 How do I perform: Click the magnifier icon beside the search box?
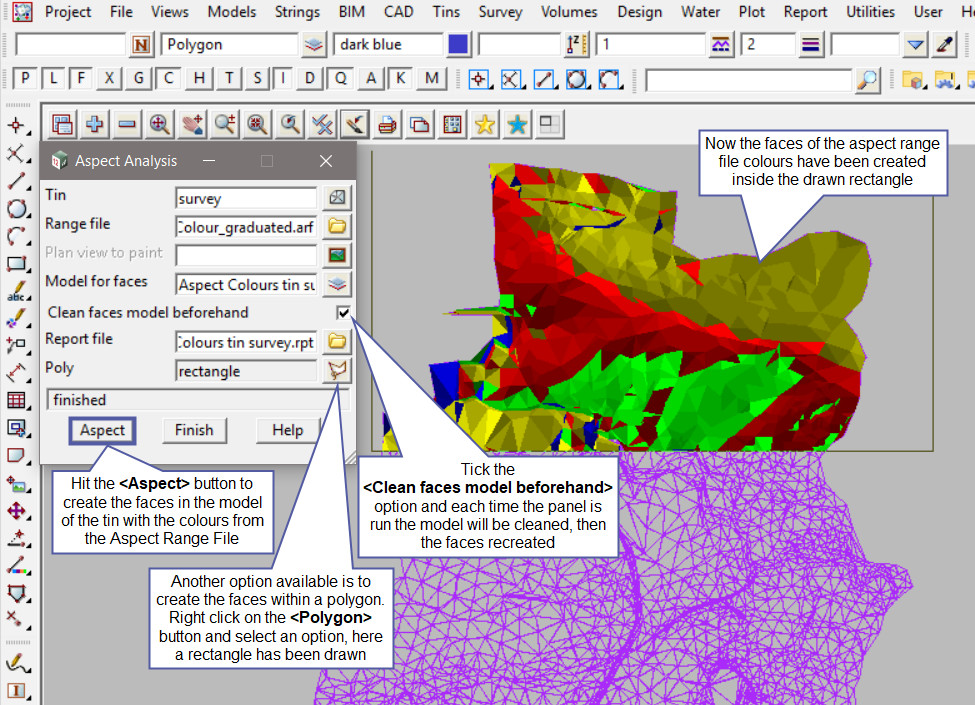coord(869,79)
